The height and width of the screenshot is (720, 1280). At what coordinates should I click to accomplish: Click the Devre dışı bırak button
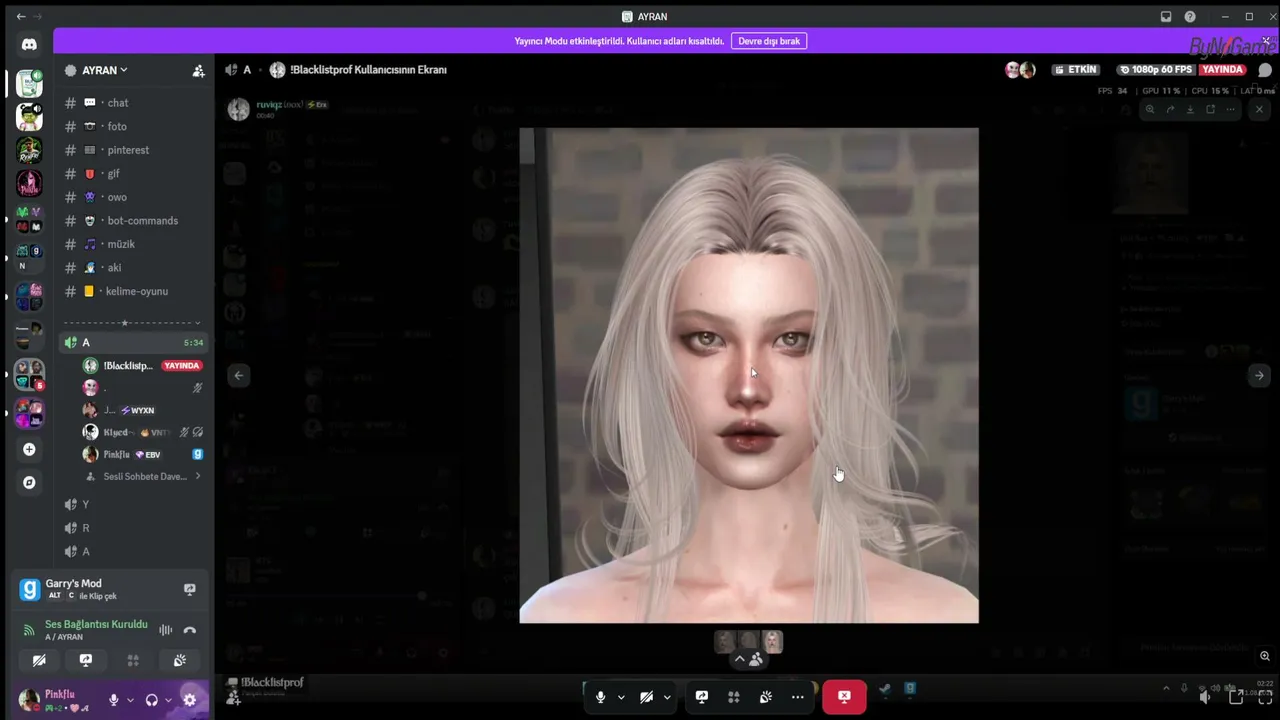click(769, 41)
